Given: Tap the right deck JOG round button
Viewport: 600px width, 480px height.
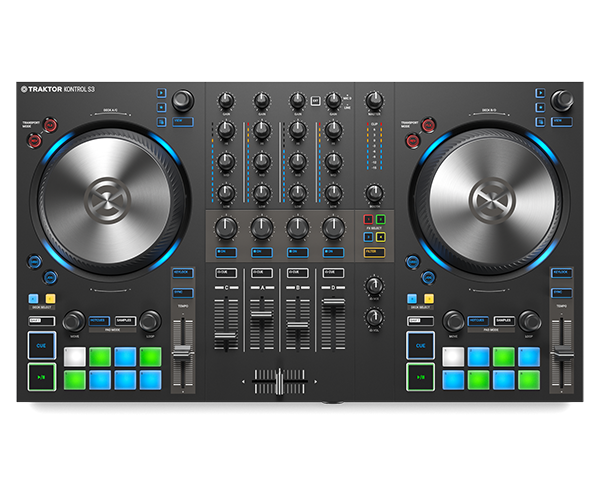Looking at the screenshot, I should pos(429,277).
